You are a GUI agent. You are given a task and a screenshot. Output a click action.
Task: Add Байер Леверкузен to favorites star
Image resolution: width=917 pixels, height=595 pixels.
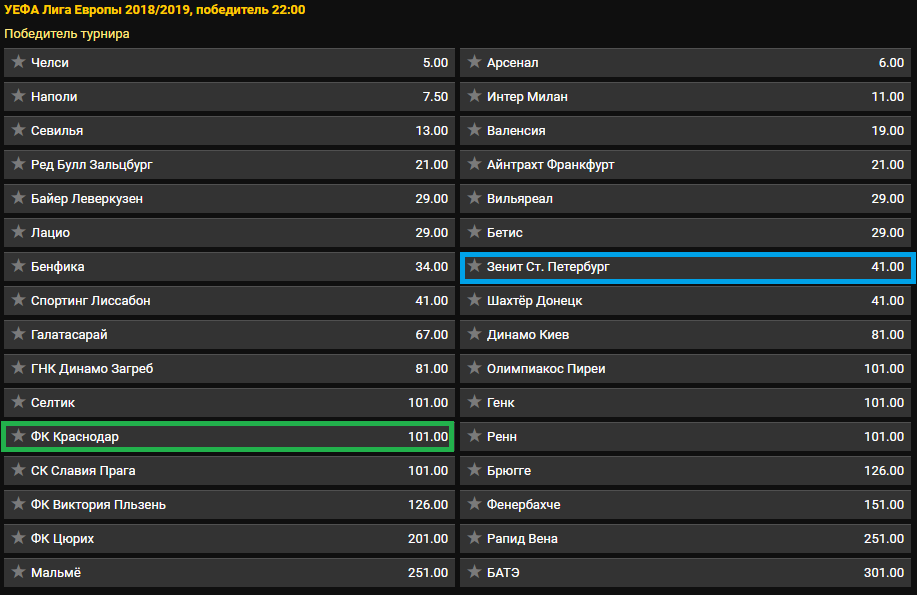point(18,198)
